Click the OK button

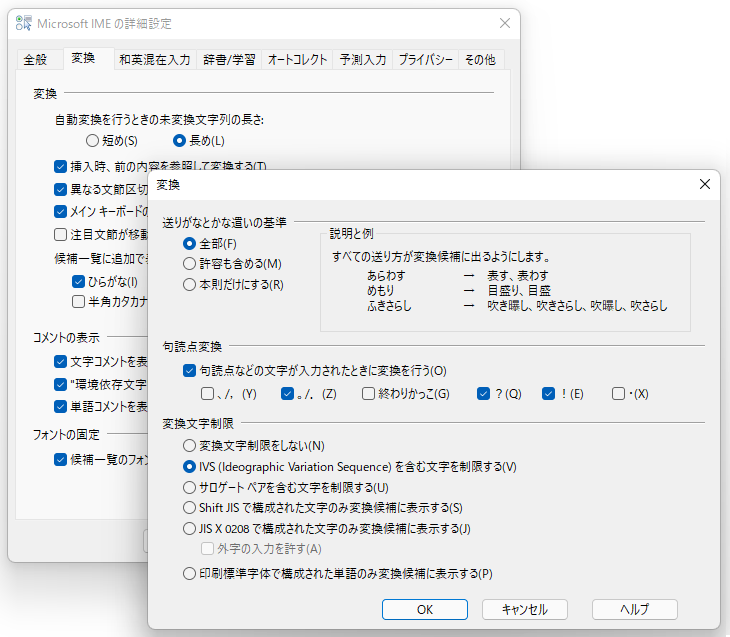tap(425, 610)
